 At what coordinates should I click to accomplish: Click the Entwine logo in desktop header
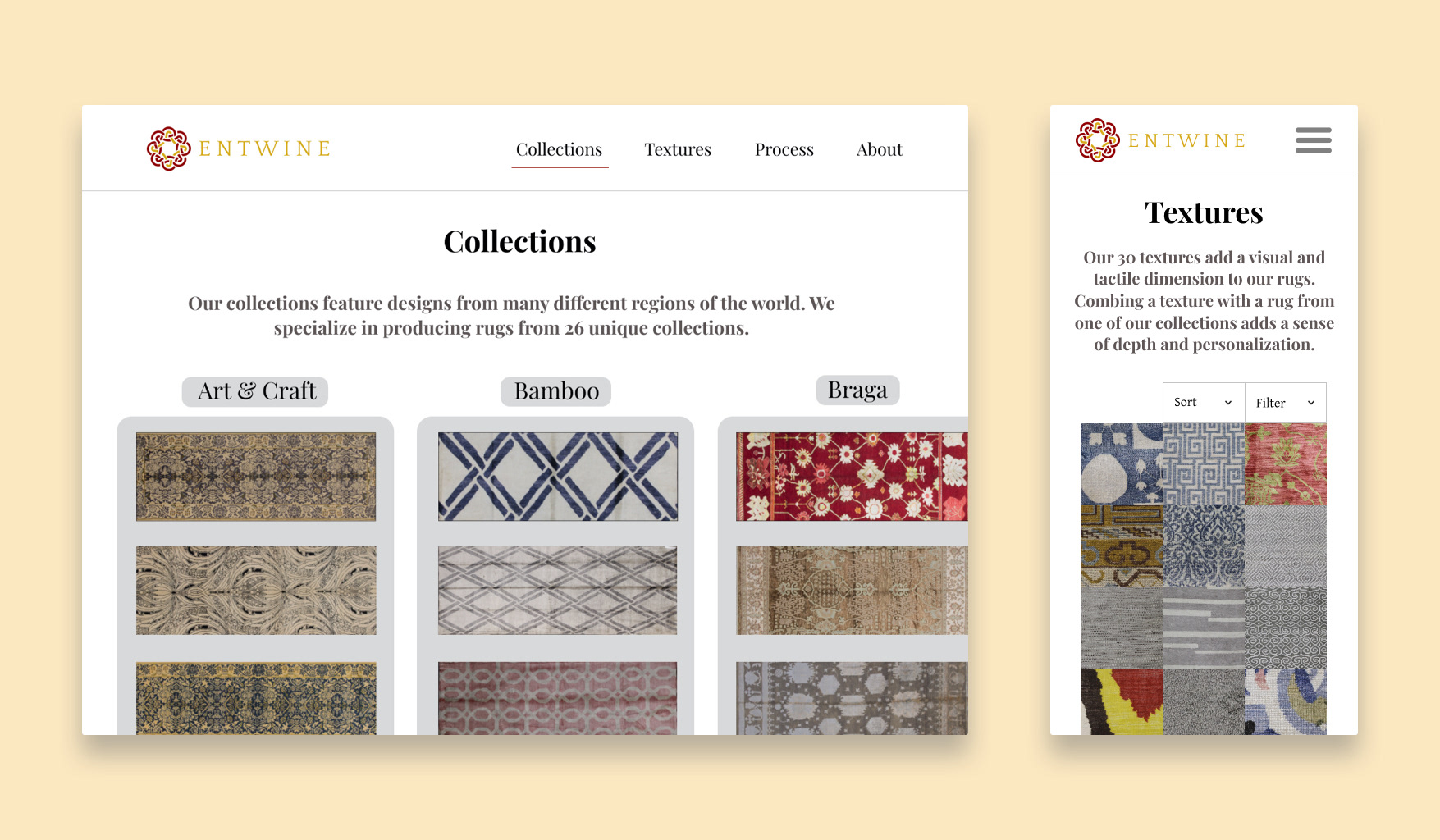239,148
